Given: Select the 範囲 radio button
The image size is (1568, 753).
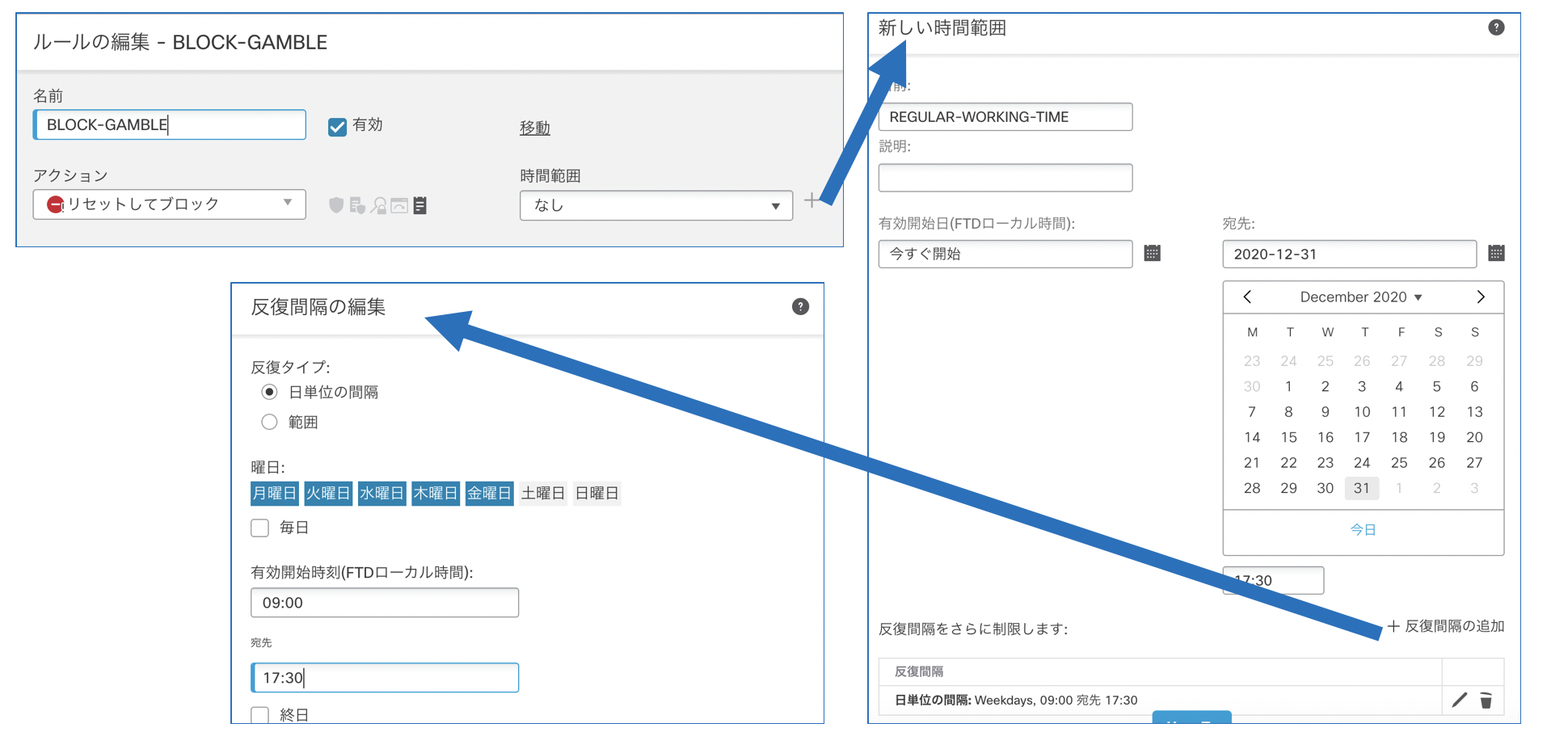Looking at the screenshot, I should (269, 422).
